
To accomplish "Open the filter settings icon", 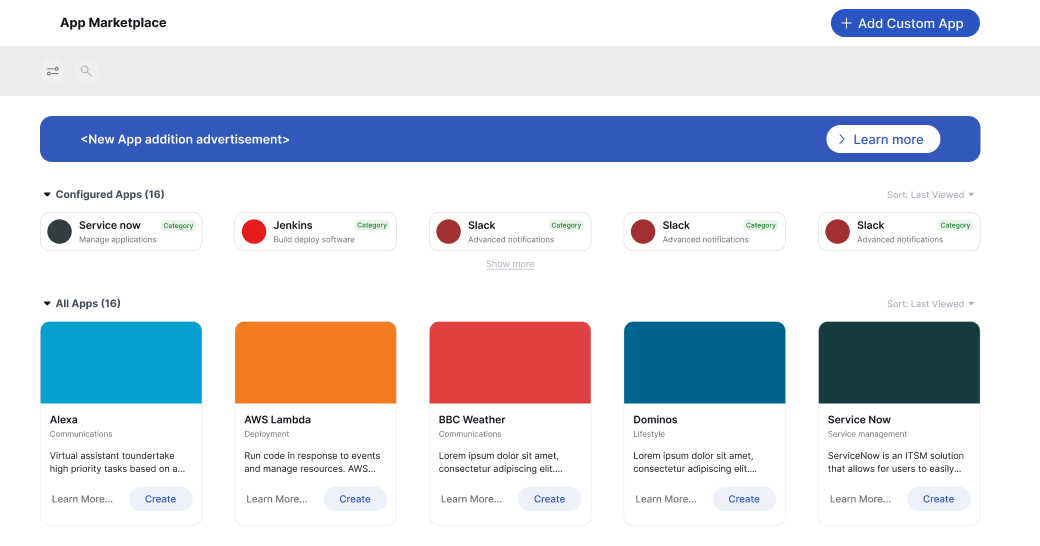I will [x=52, y=71].
